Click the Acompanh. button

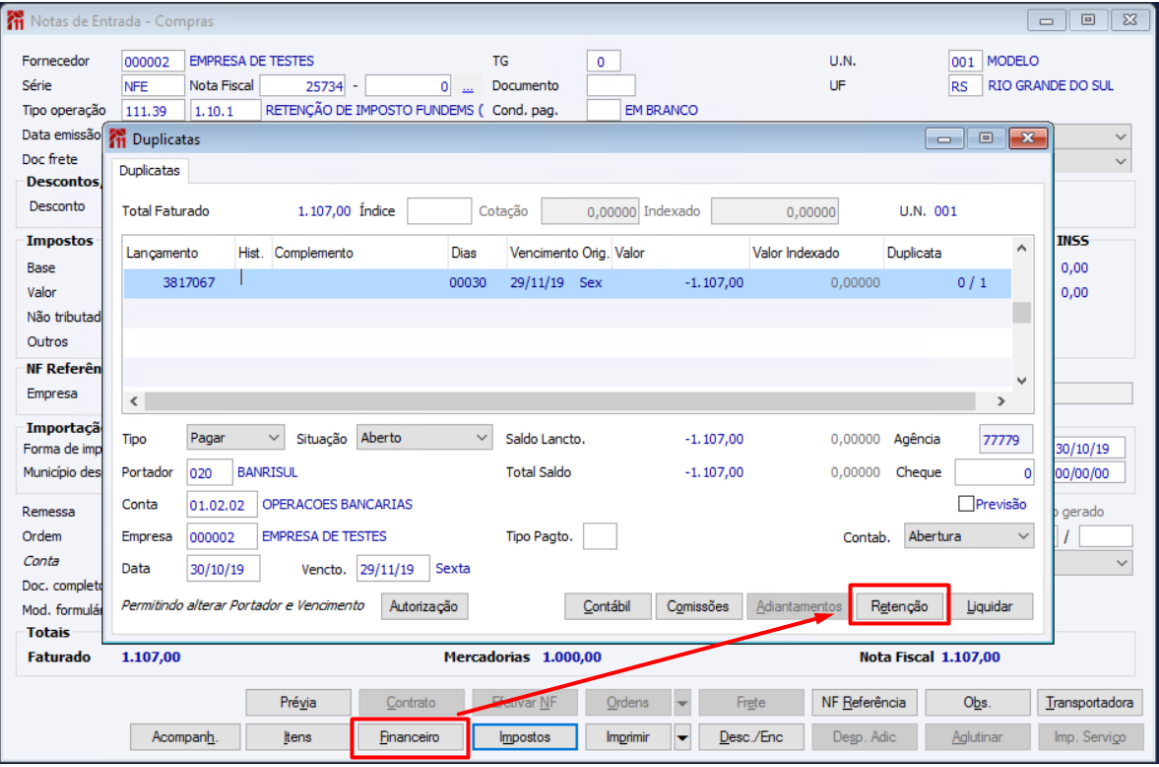[185, 737]
